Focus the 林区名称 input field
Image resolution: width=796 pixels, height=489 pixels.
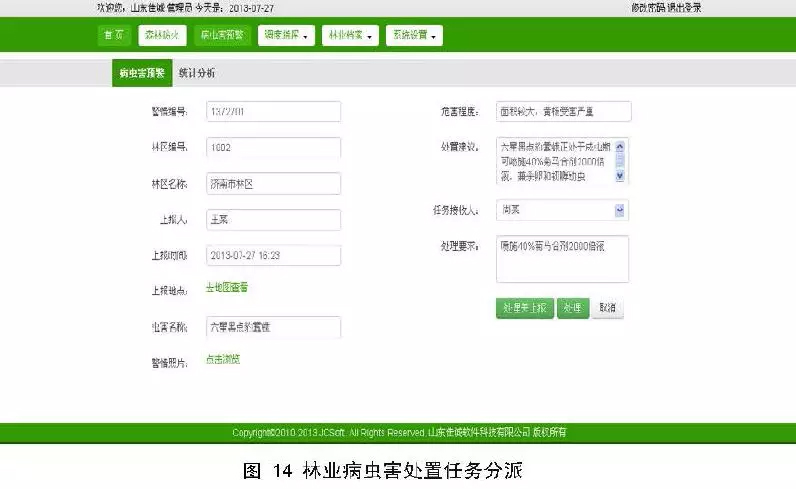point(273,184)
